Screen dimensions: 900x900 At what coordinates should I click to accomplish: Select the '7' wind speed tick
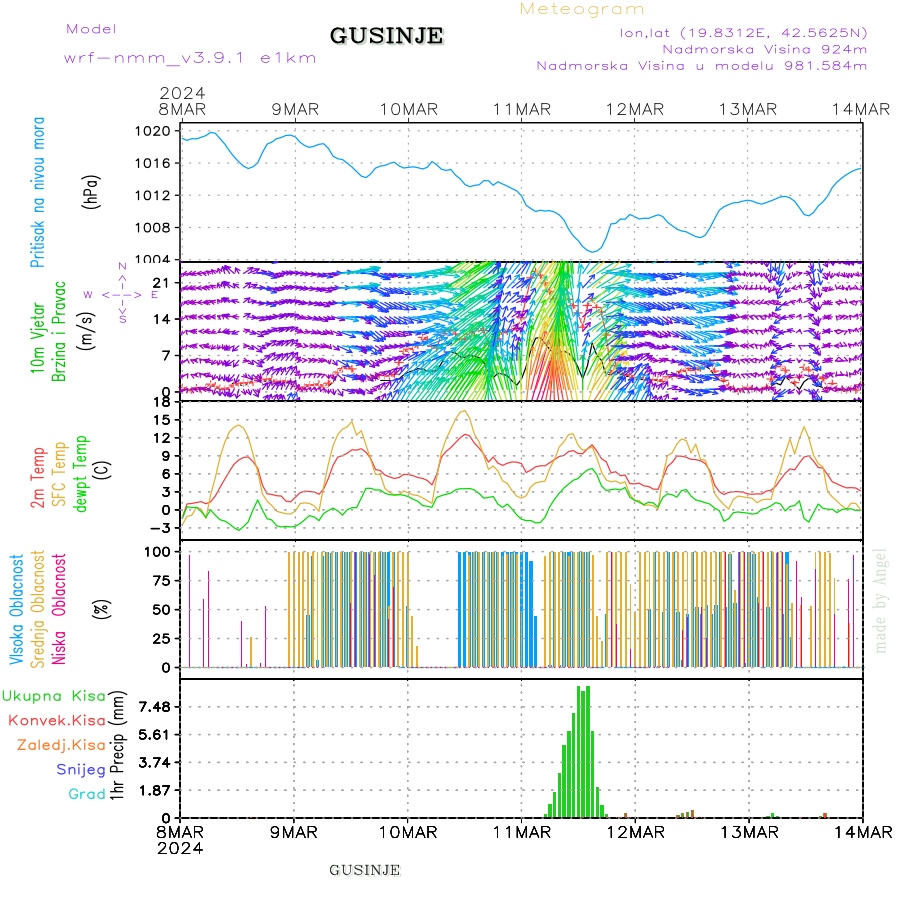coord(166,356)
